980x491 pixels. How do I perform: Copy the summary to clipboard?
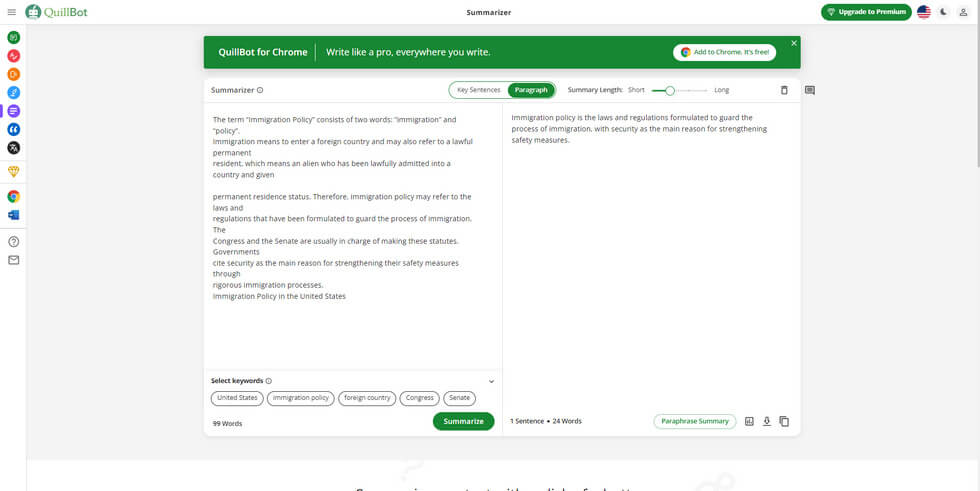click(x=784, y=421)
